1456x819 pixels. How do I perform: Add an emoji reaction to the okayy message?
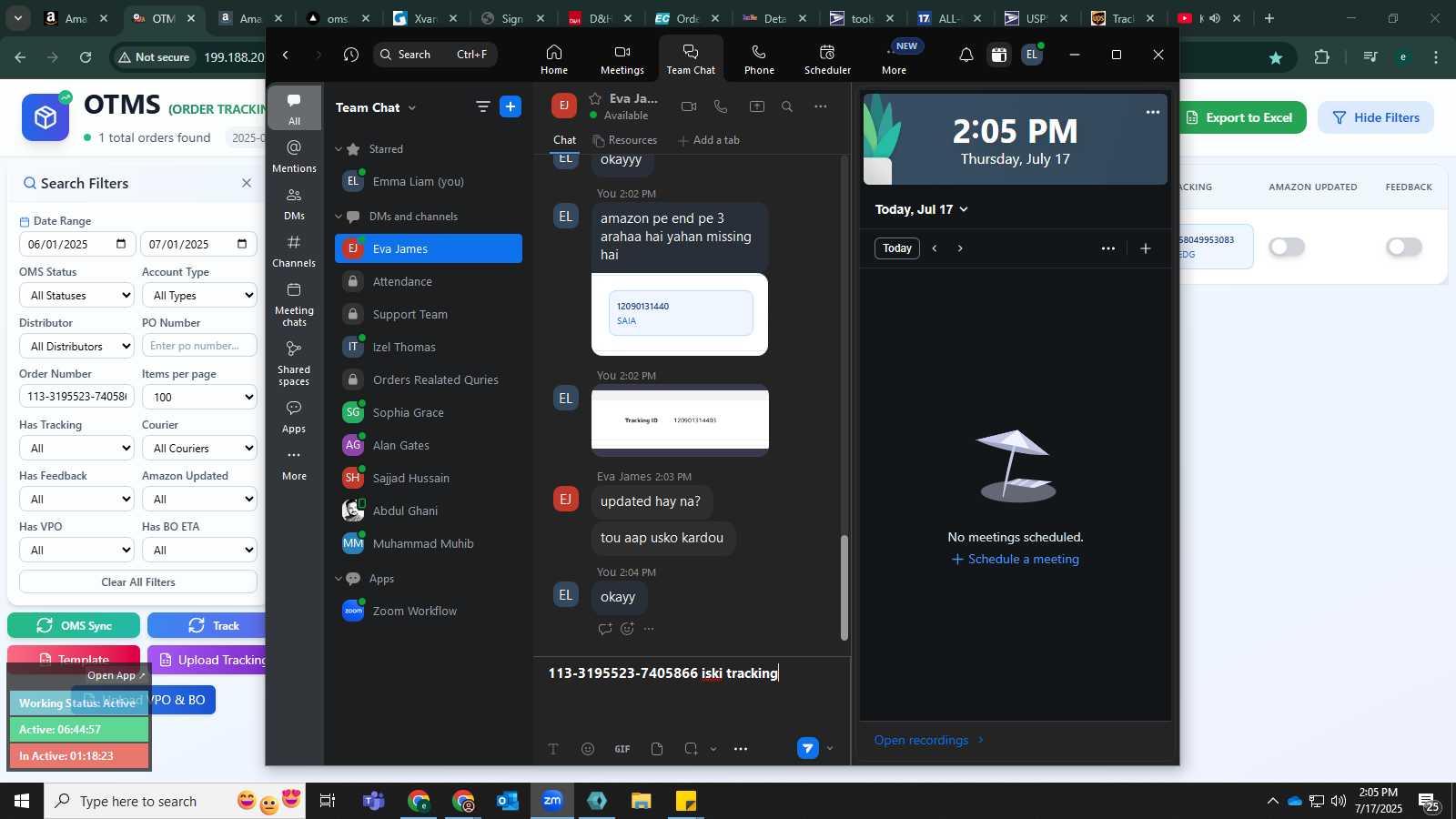pyautogui.click(x=627, y=629)
